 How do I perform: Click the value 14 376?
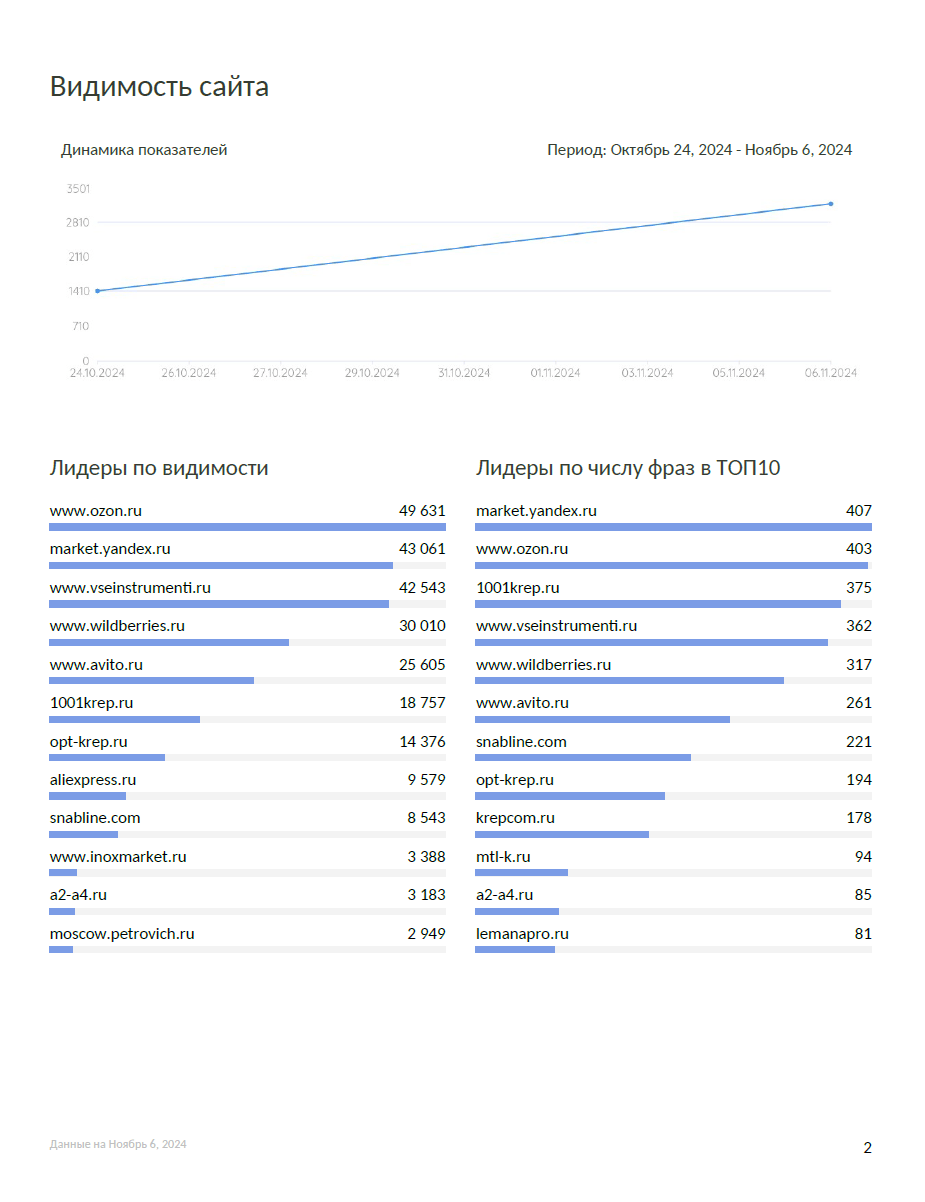click(422, 742)
